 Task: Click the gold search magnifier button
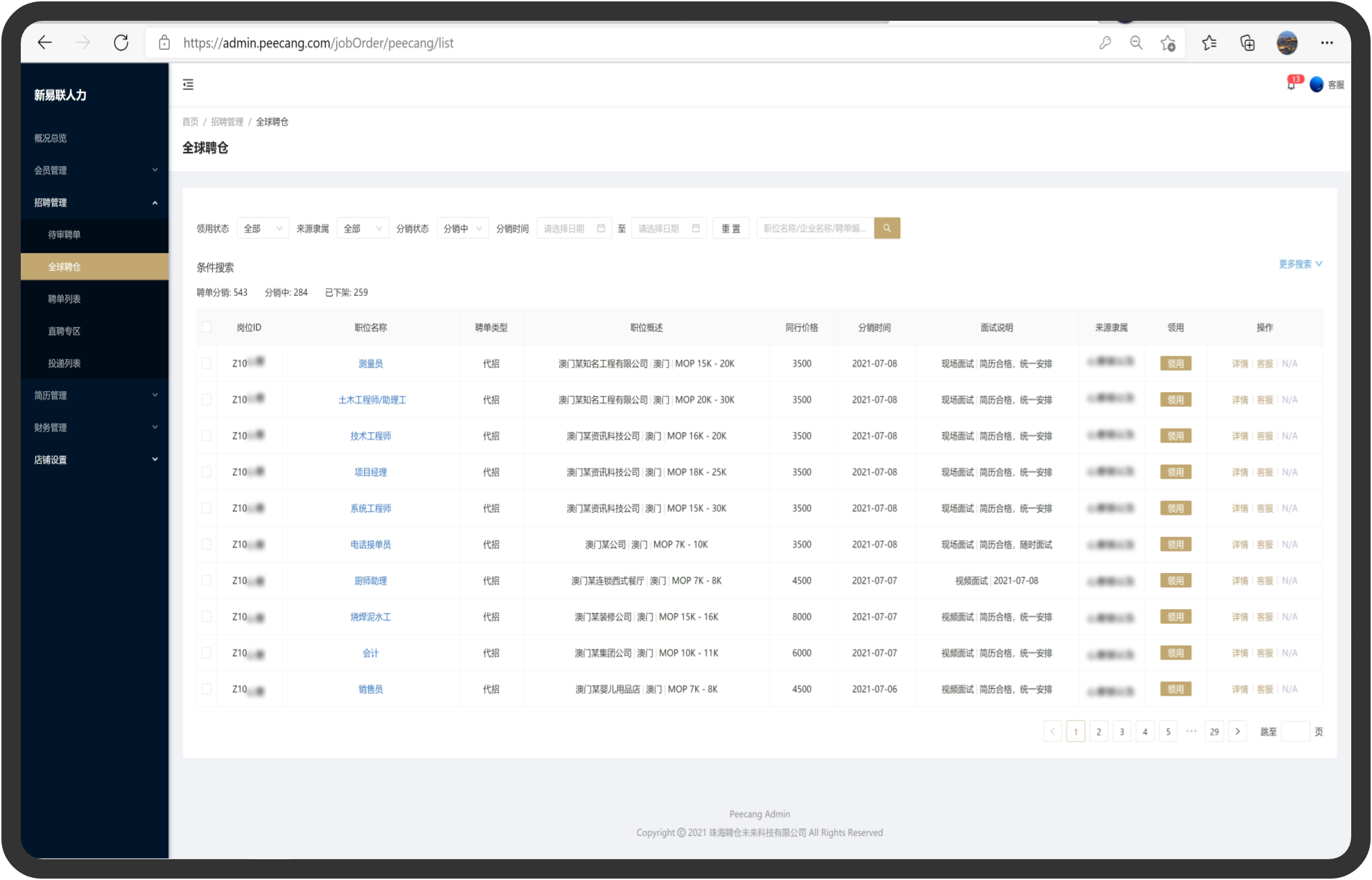886,228
